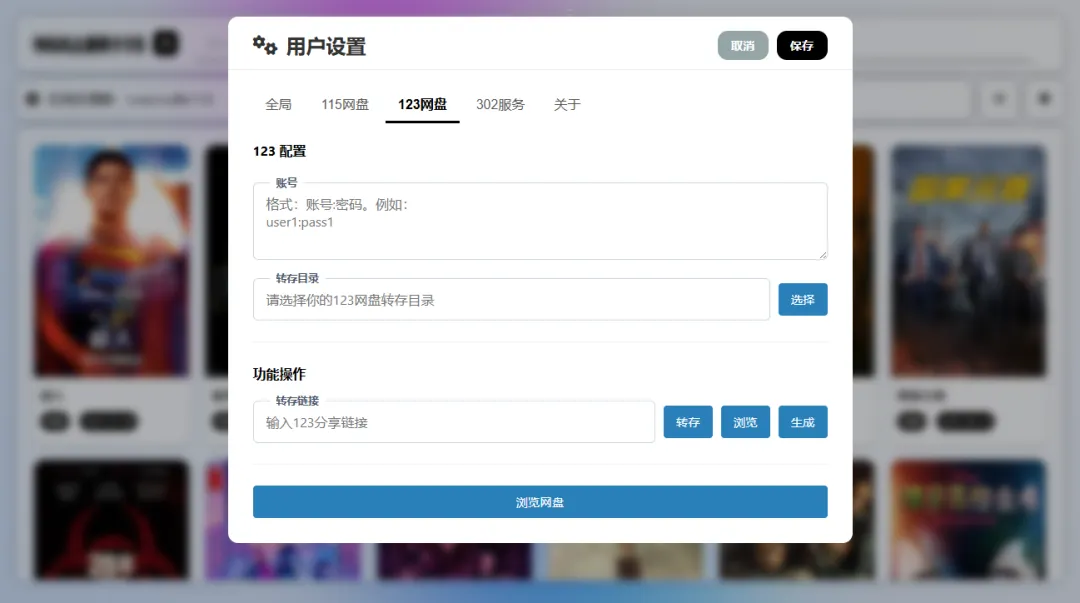
Task: Click the 浏览 button in 功能操作 row
Action: (745, 421)
